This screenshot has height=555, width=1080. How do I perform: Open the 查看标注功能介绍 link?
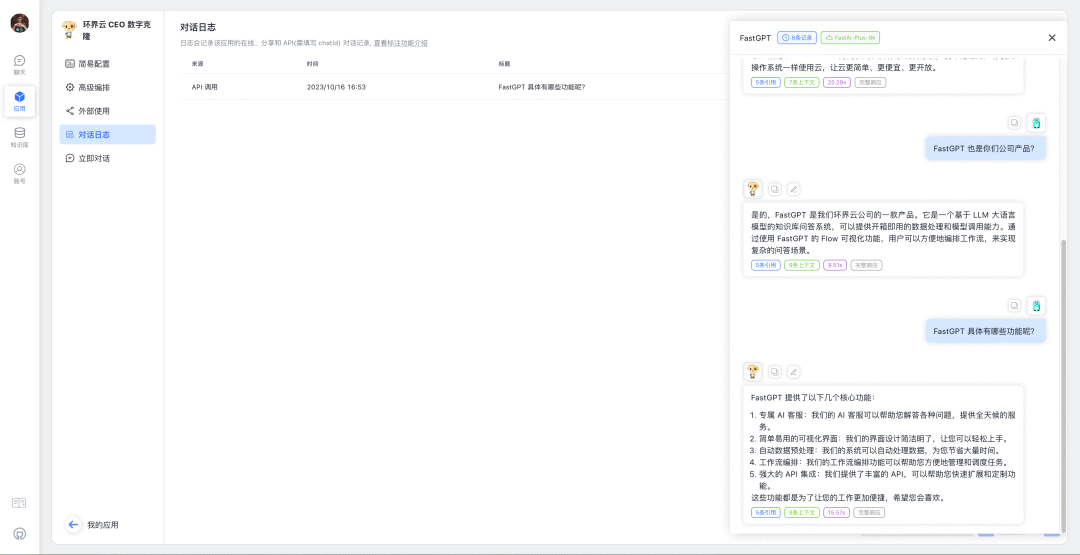400,43
